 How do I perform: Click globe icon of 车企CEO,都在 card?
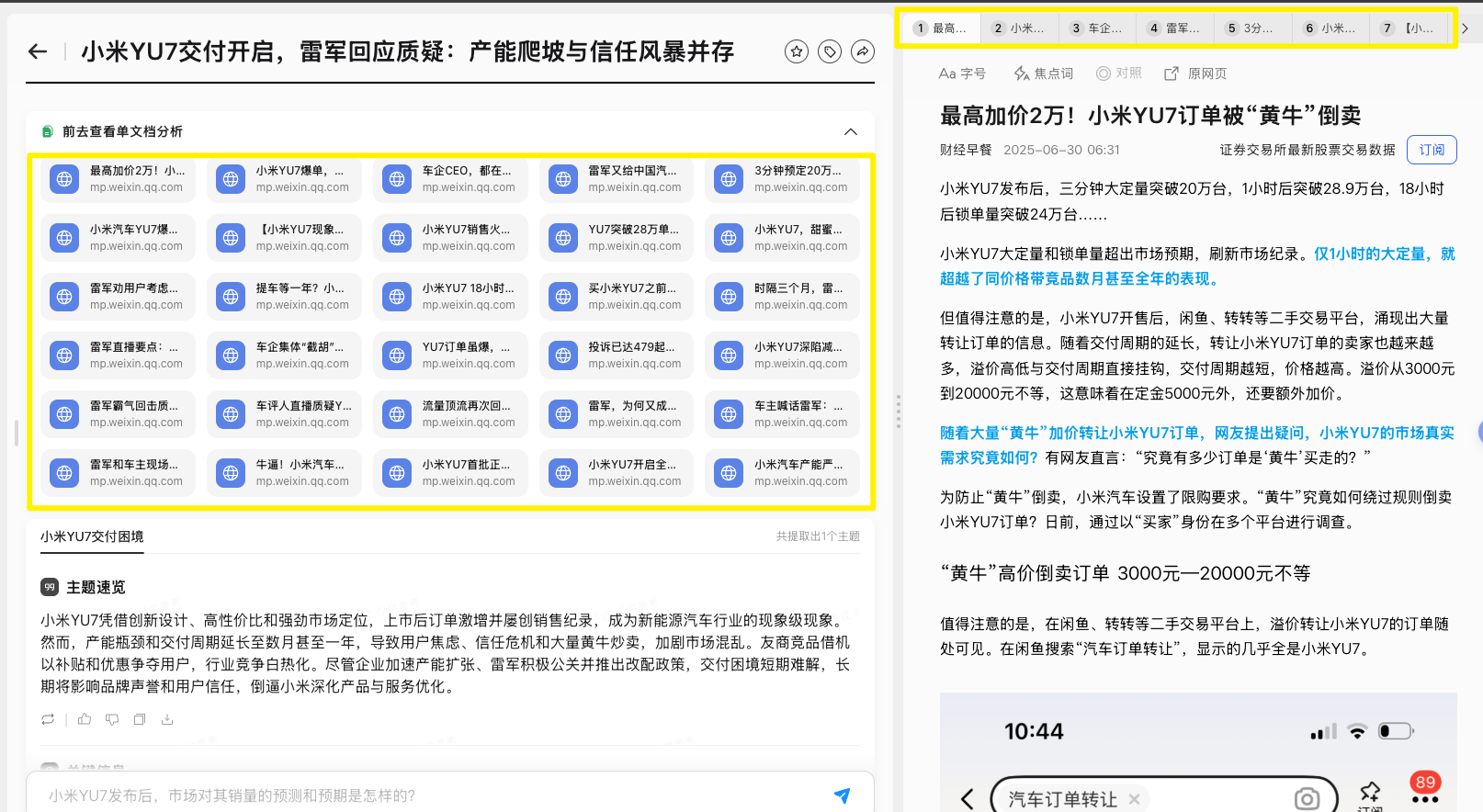pos(397,179)
